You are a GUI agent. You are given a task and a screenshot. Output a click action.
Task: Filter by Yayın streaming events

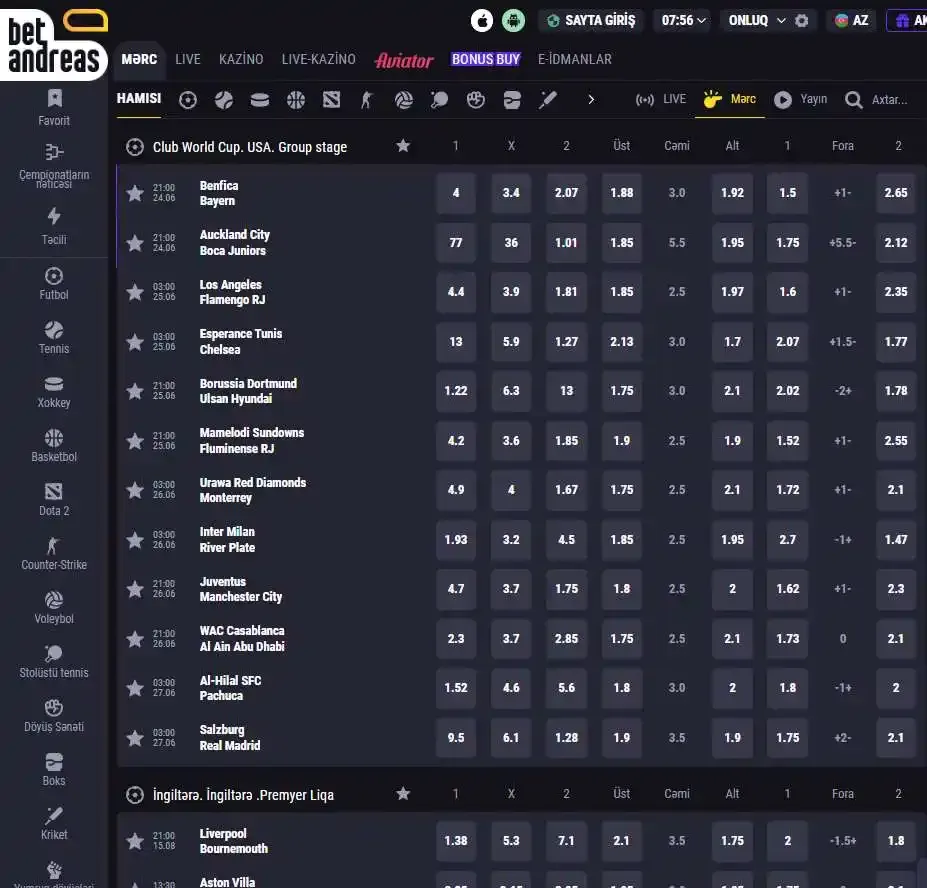tap(801, 99)
